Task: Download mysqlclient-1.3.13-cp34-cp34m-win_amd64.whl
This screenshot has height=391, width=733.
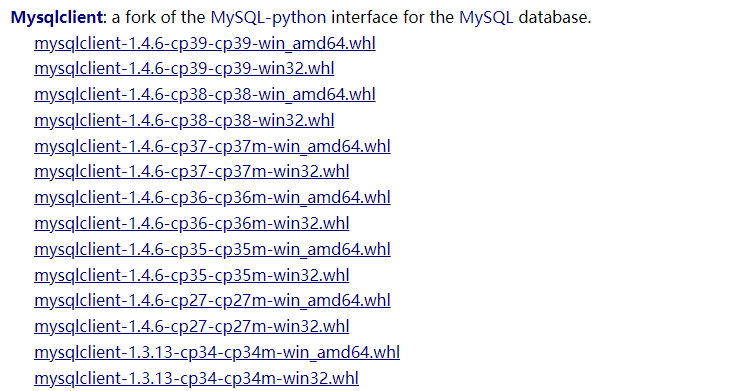Action: point(217,352)
